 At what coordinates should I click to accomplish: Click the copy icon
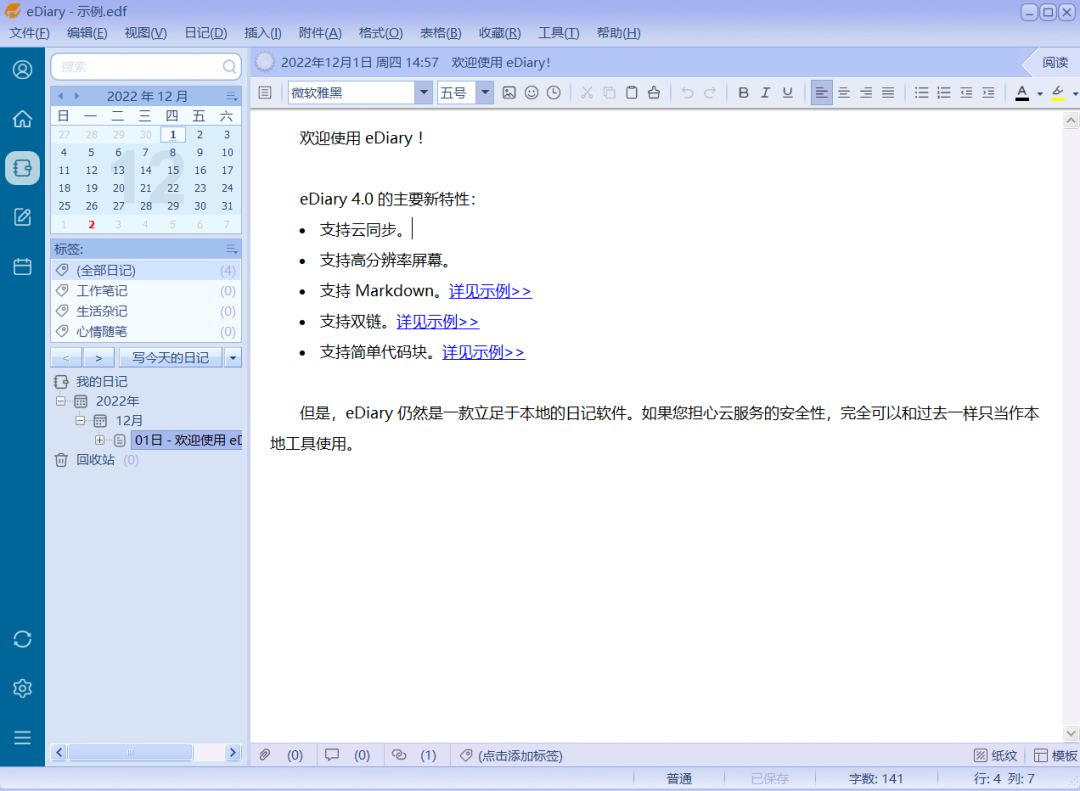point(609,92)
